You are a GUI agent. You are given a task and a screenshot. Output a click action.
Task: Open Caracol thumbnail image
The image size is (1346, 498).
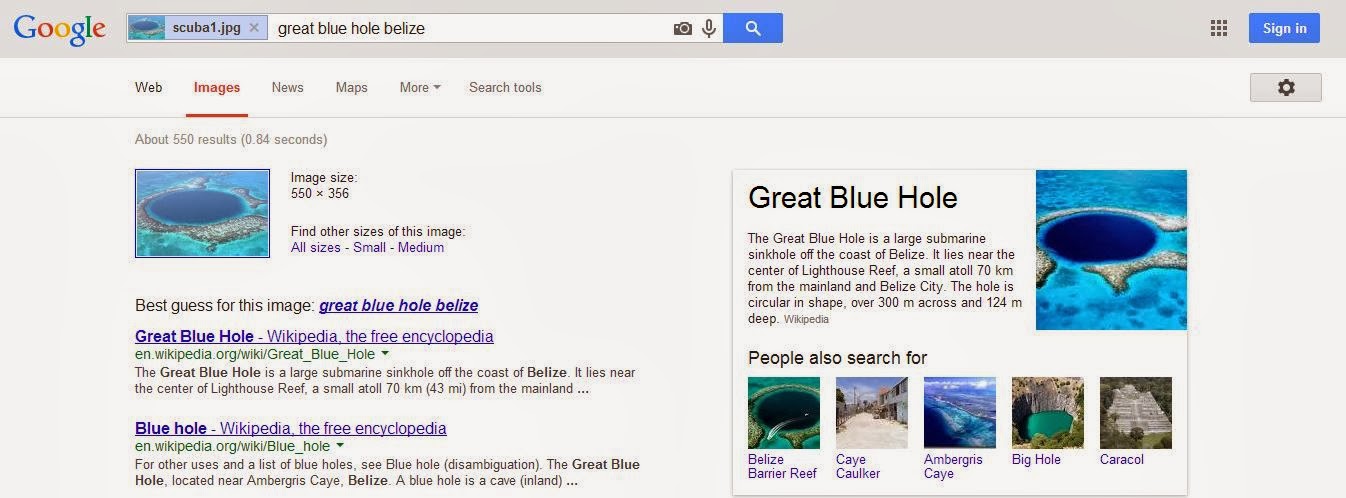point(1136,412)
